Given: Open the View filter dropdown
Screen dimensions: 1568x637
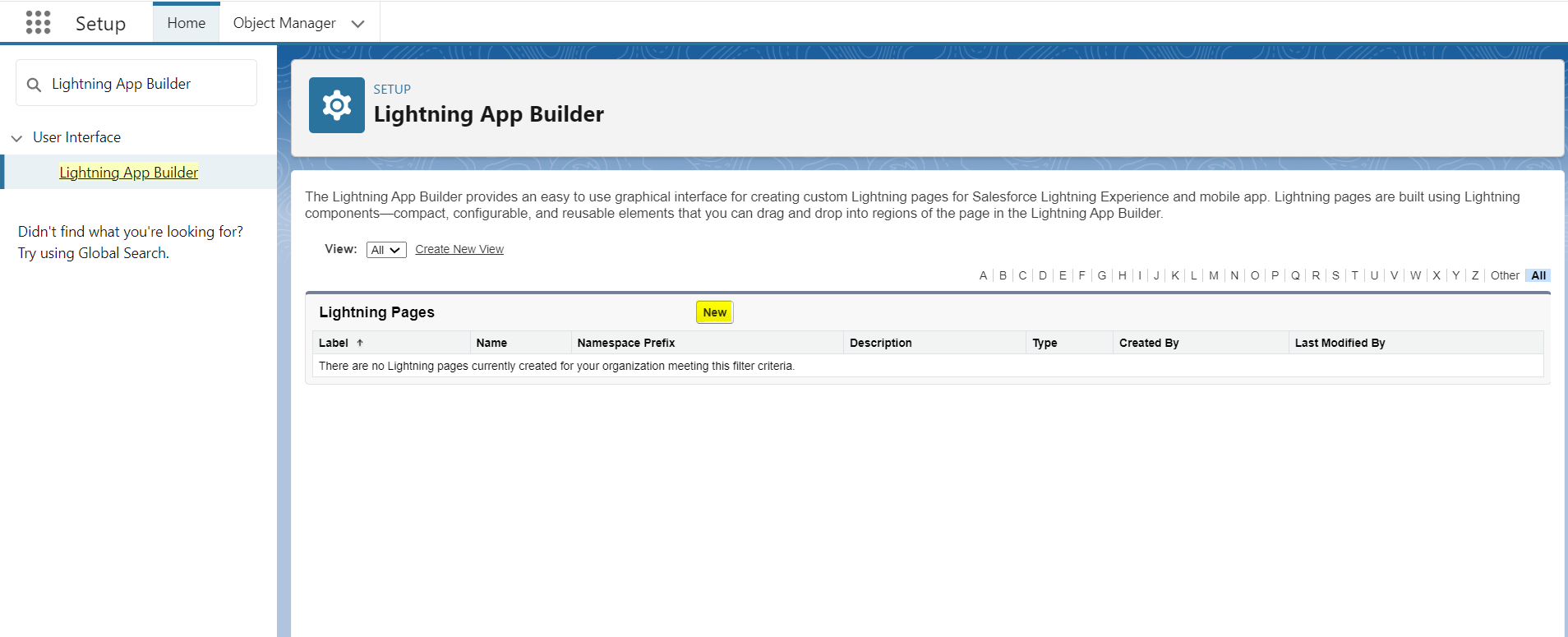Looking at the screenshot, I should (x=386, y=250).
